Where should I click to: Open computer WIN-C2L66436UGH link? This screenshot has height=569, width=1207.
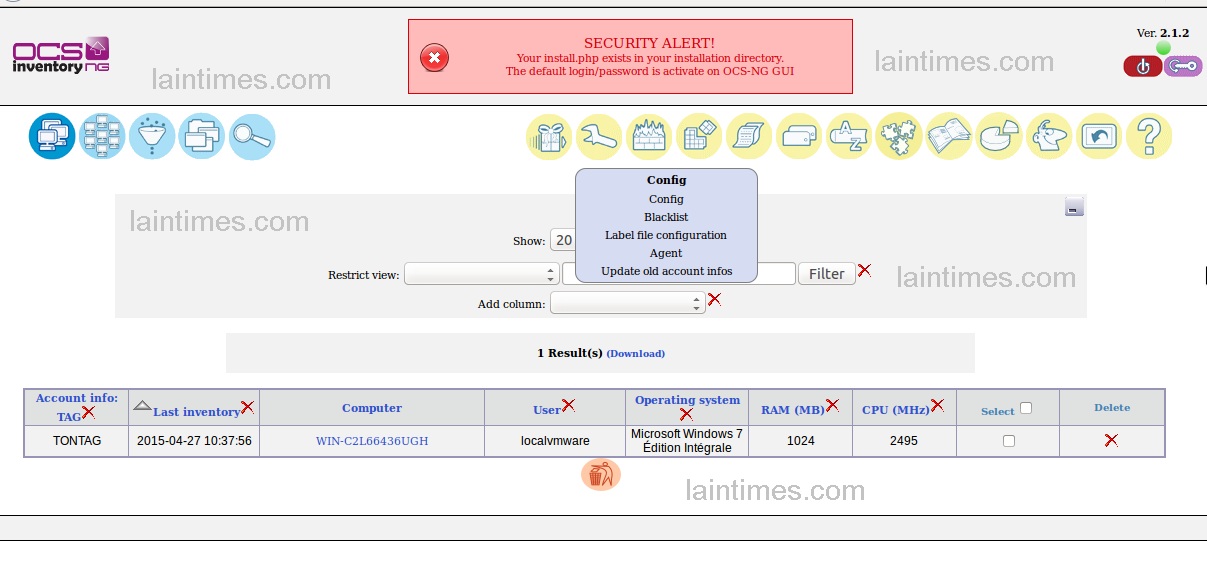(x=372, y=441)
